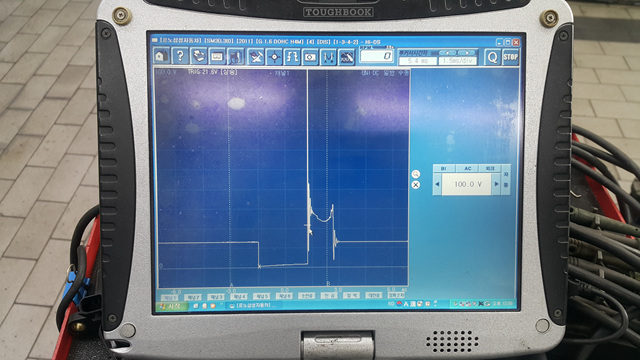The height and width of the screenshot is (360, 640).
Task: Click the round X icon beside graph
Action: [x=416, y=185]
